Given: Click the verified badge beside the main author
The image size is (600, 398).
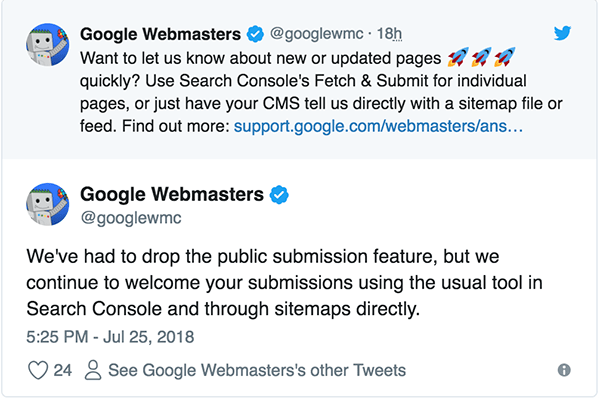Looking at the screenshot, I should tap(279, 194).
